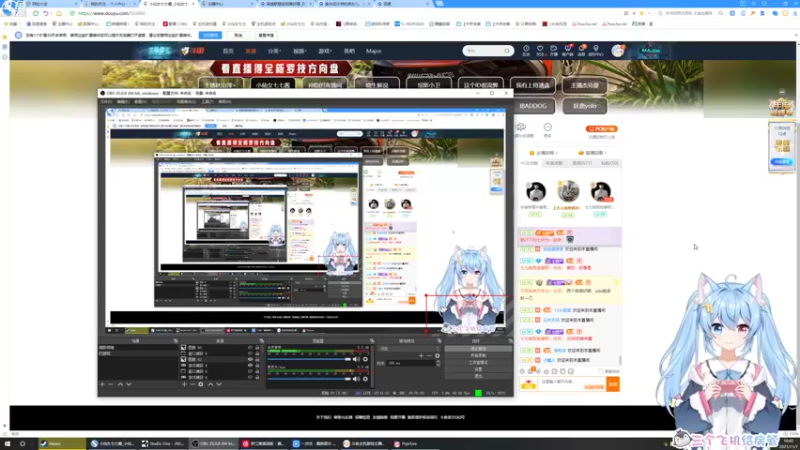Move selected scene down in OBS
800x450 pixels.
[129, 384]
